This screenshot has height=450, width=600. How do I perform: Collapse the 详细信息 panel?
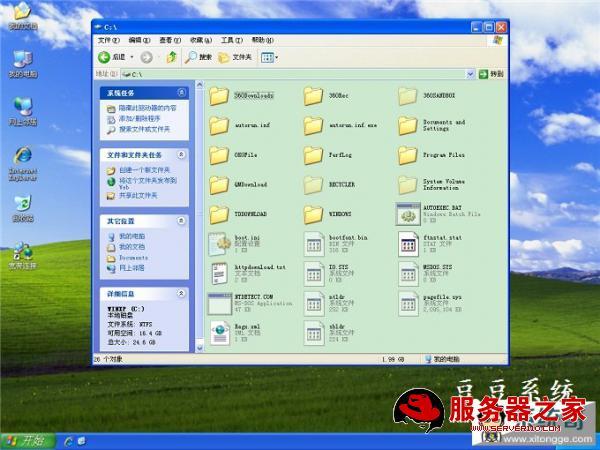[181, 293]
